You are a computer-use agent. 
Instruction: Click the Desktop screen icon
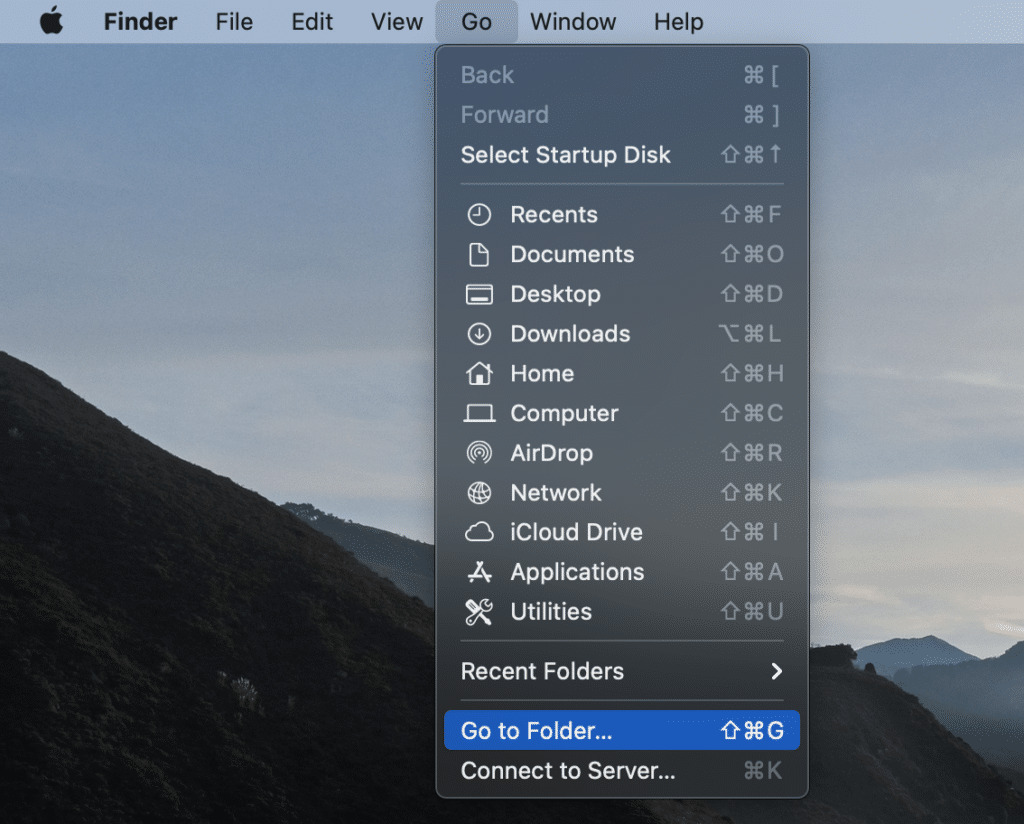tap(479, 294)
